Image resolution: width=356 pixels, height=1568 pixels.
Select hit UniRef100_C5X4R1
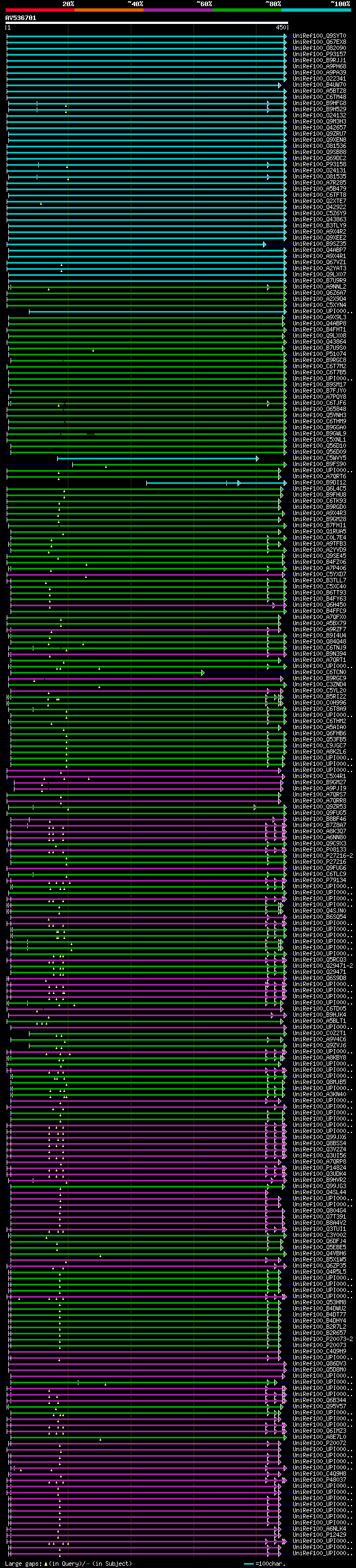pos(319,776)
